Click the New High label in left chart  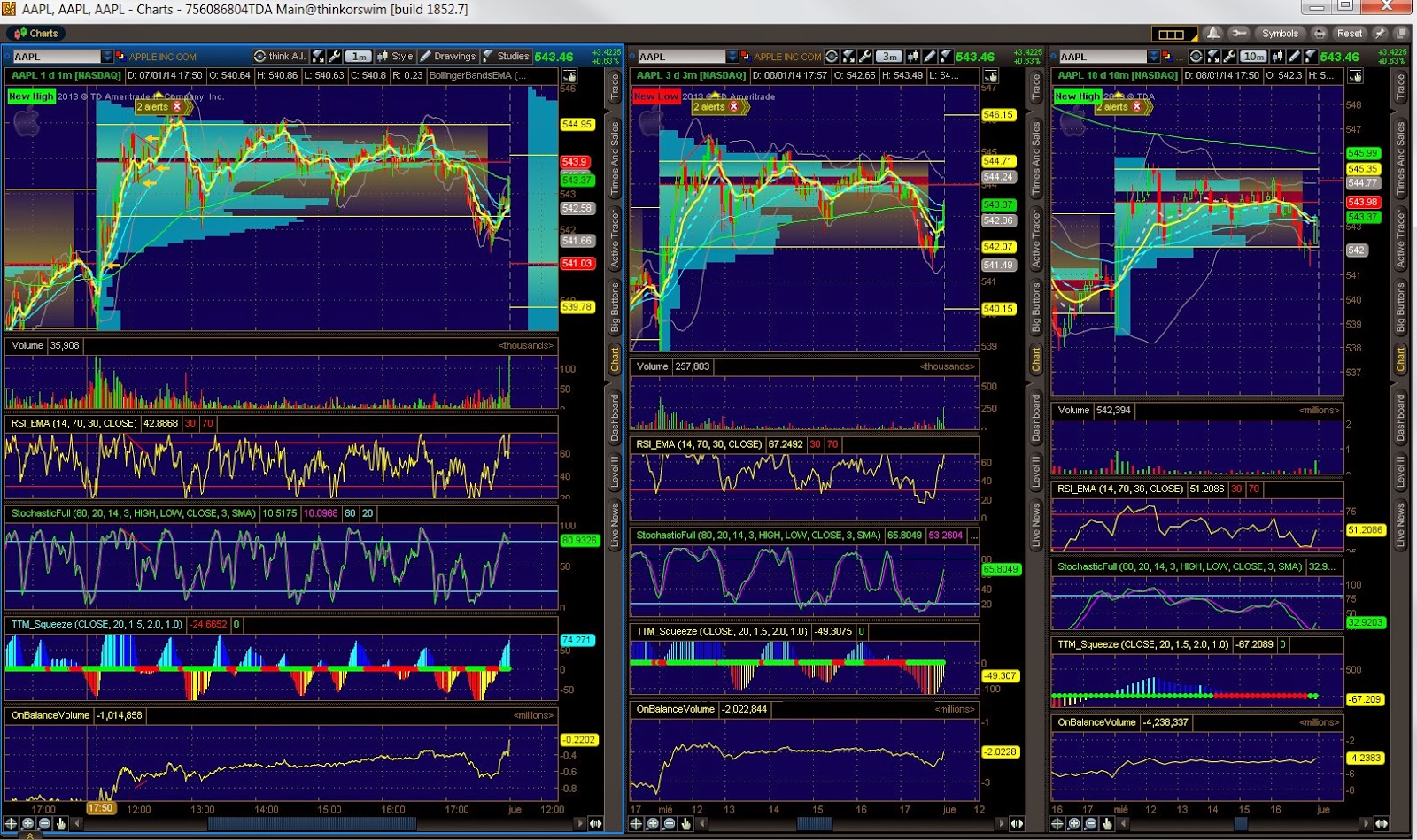32,96
